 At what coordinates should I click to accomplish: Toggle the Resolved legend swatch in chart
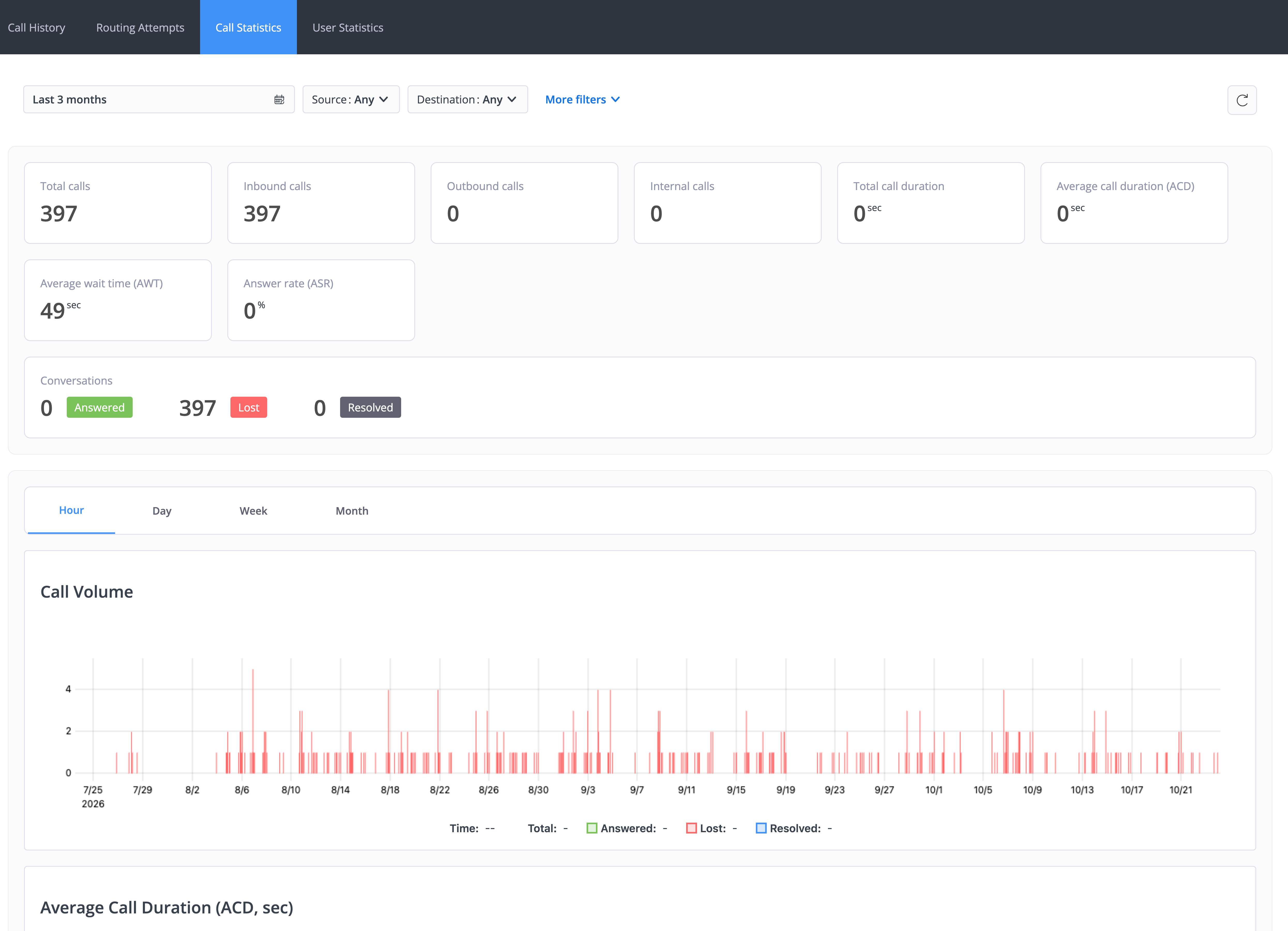point(761,828)
